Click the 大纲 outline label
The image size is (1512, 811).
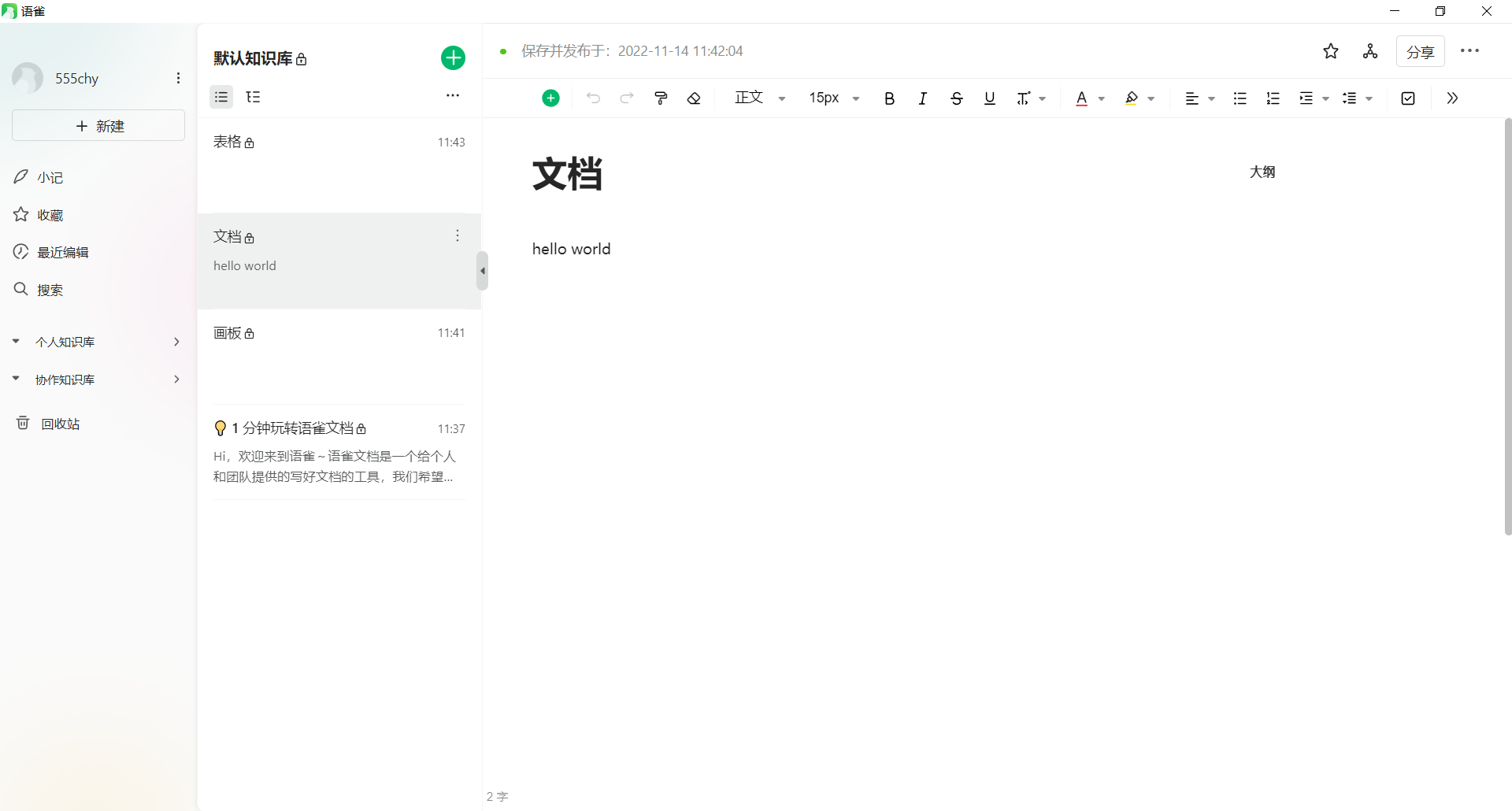tap(1262, 172)
